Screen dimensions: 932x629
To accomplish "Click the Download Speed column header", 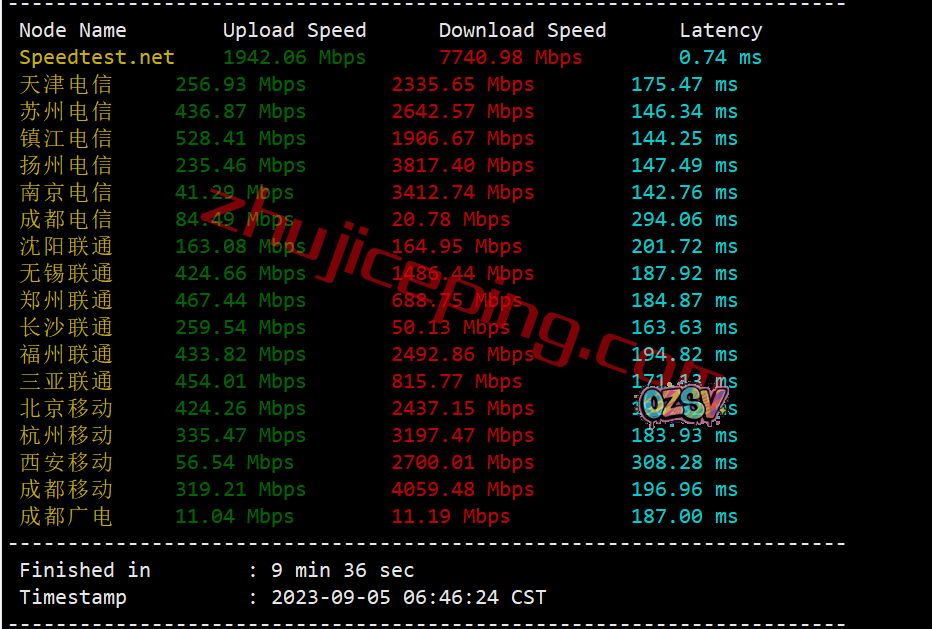I will [x=522, y=30].
